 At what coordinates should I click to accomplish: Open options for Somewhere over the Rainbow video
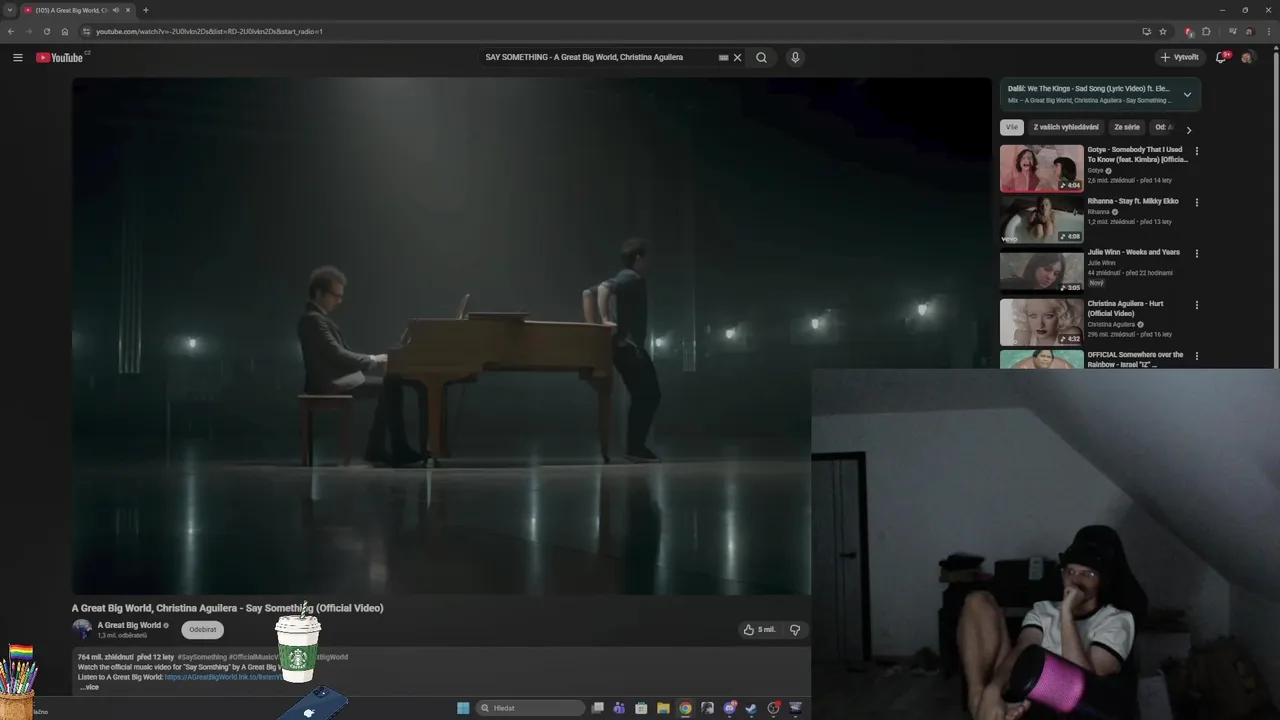1196,356
